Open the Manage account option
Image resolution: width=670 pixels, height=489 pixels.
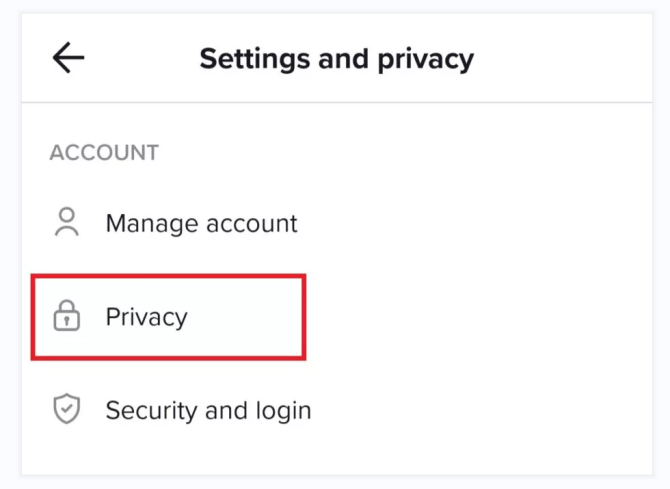tap(337, 223)
